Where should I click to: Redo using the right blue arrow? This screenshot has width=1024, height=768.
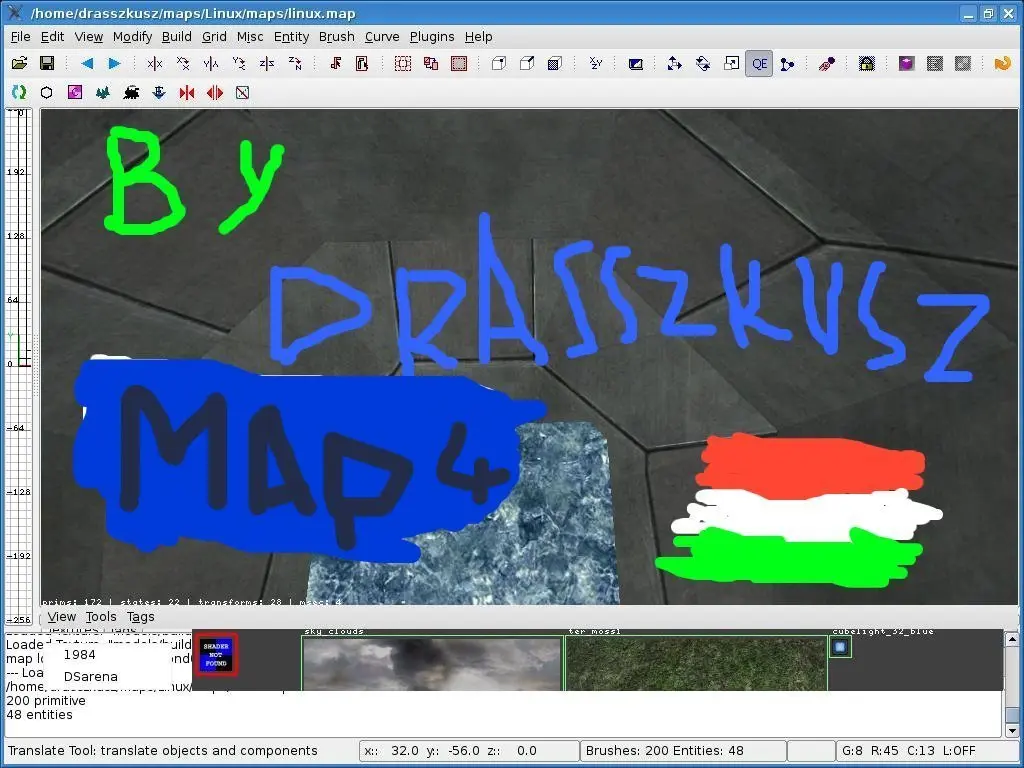click(x=114, y=63)
